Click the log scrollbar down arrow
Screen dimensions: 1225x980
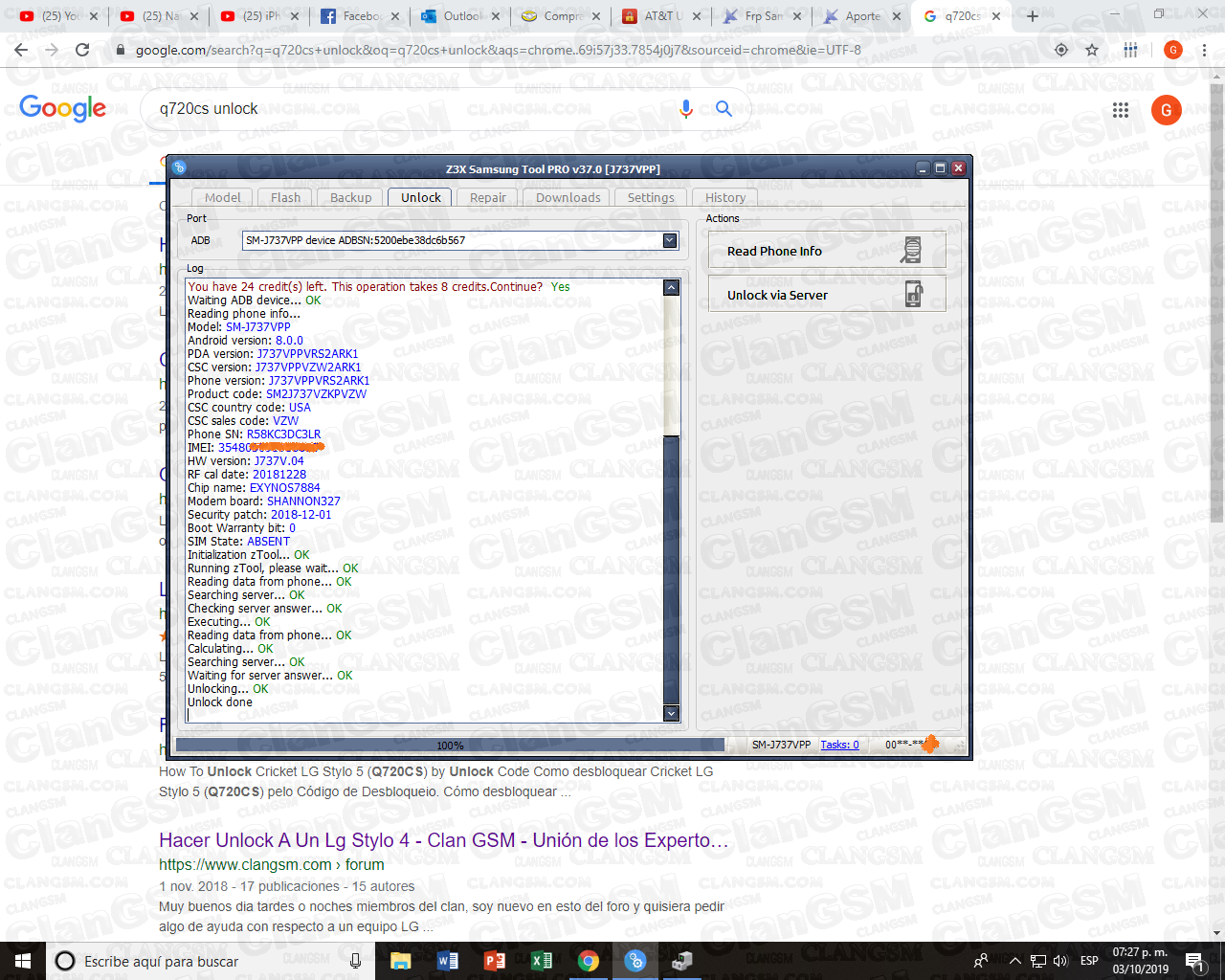[x=671, y=713]
